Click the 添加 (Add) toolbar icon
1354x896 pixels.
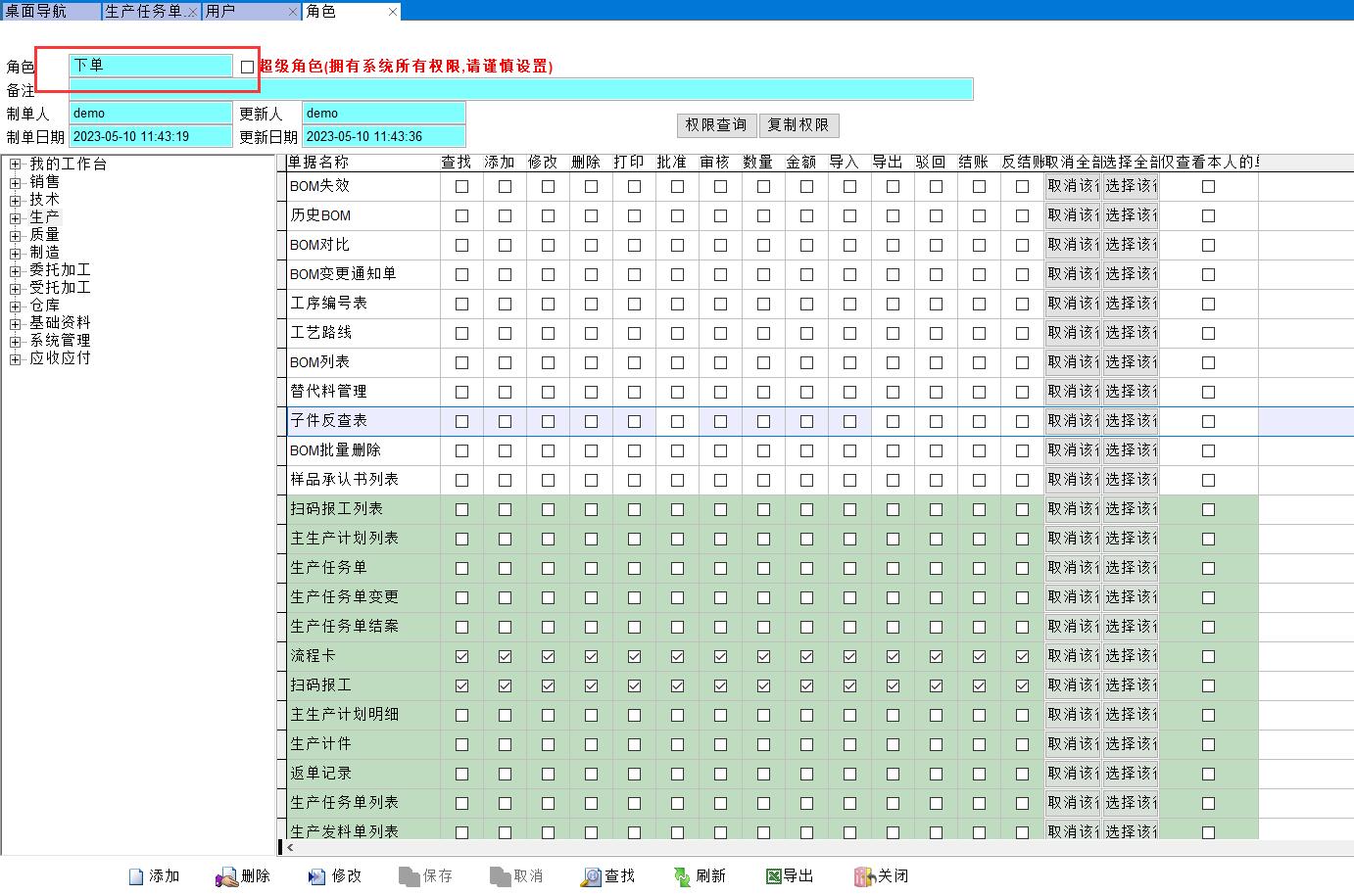pos(137,876)
